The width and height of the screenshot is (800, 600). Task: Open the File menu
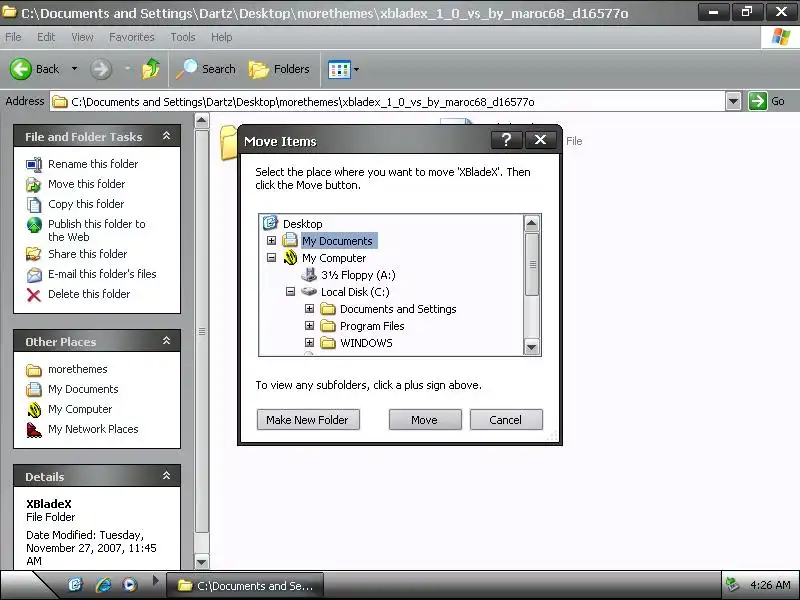(13, 37)
